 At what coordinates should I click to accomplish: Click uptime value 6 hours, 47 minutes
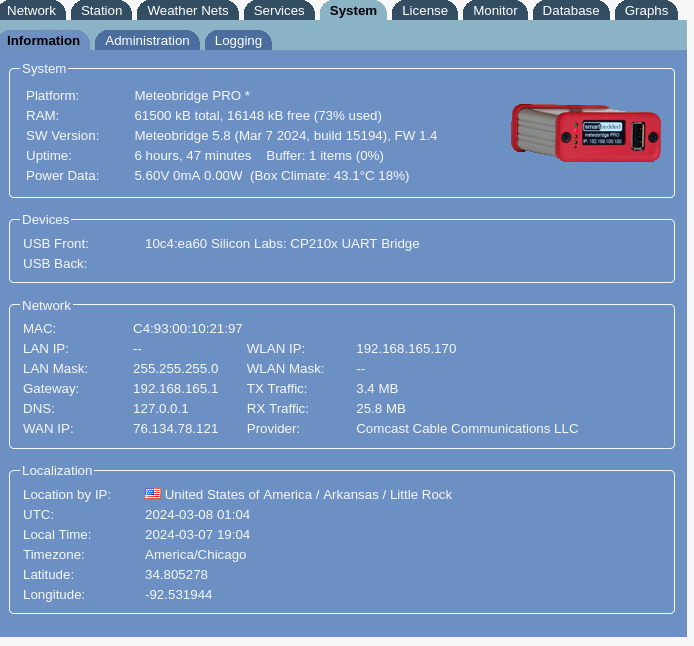(x=193, y=156)
